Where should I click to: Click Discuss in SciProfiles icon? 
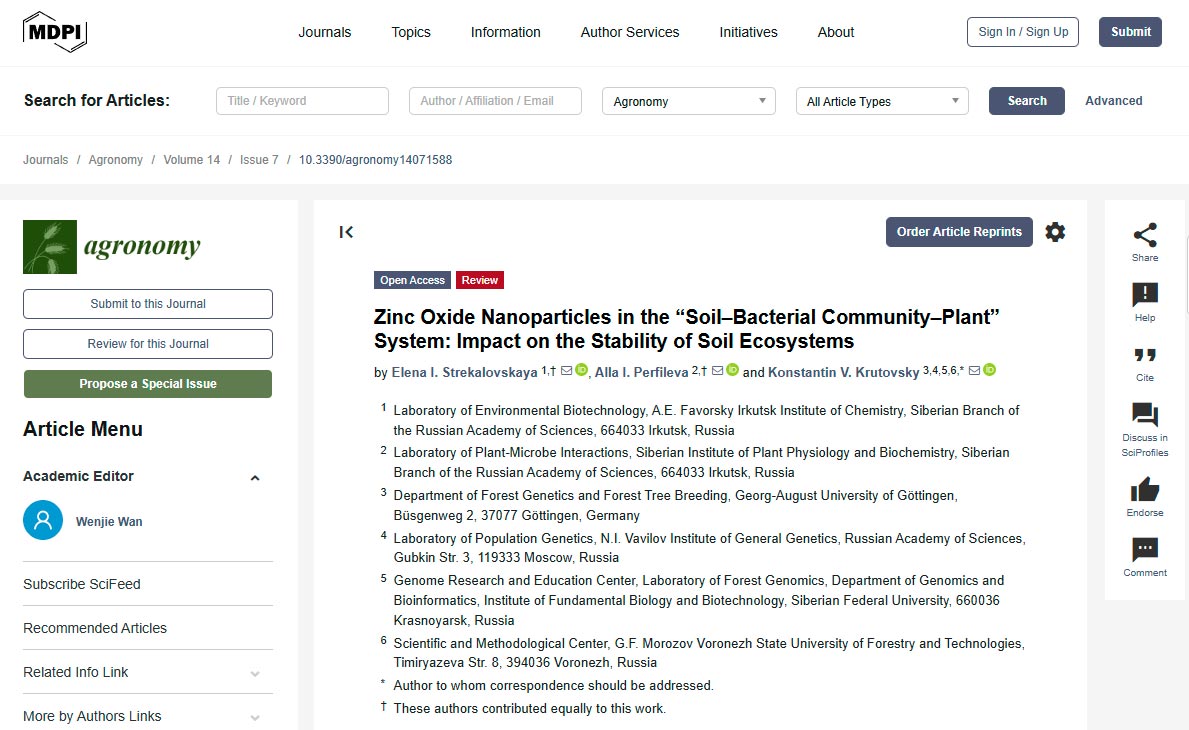[1145, 415]
